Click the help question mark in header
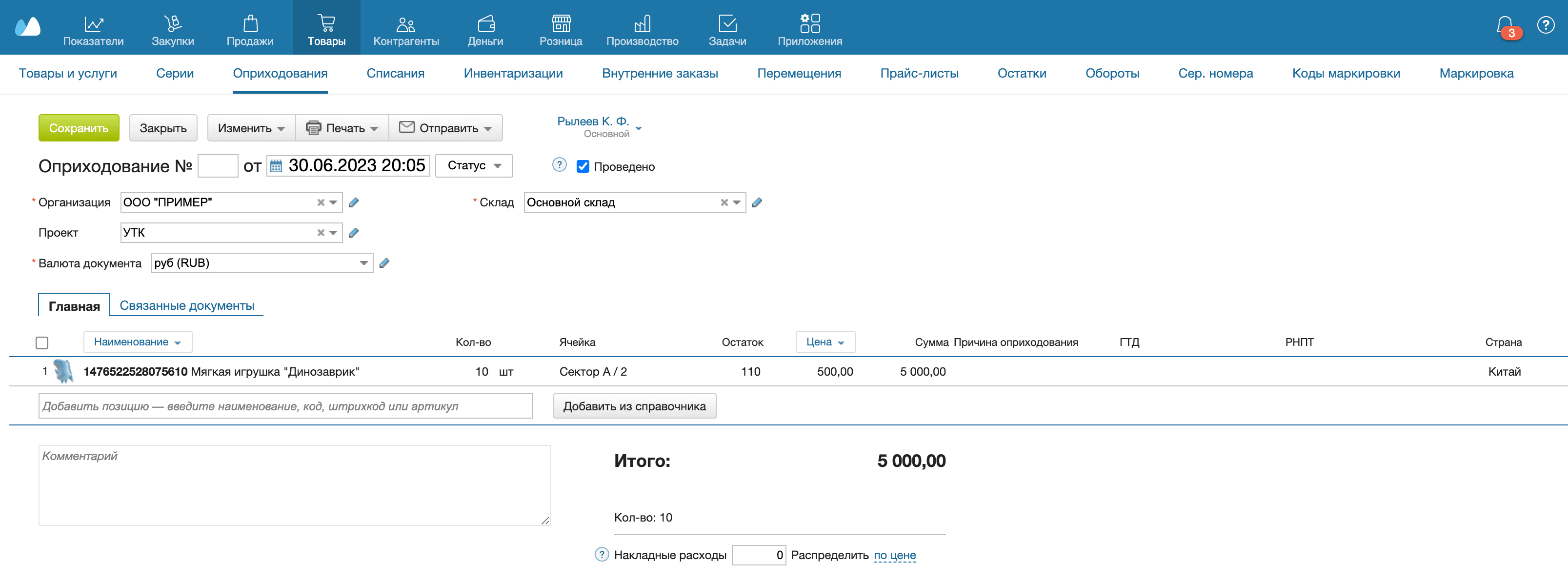The height and width of the screenshot is (584, 1568). (1546, 25)
